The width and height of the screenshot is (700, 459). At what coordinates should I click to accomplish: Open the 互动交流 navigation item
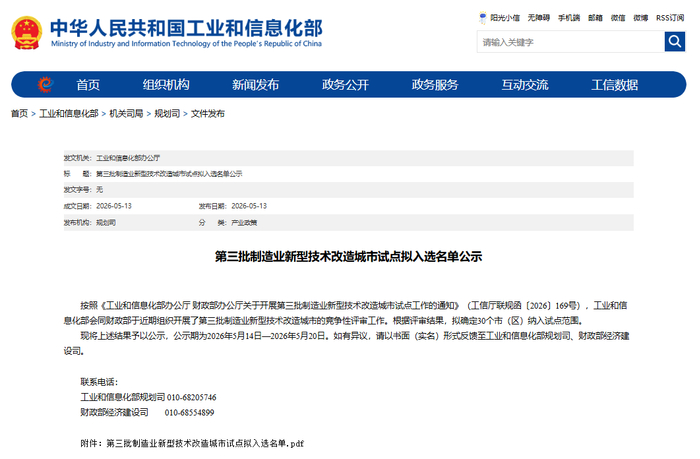click(x=525, y=85)
